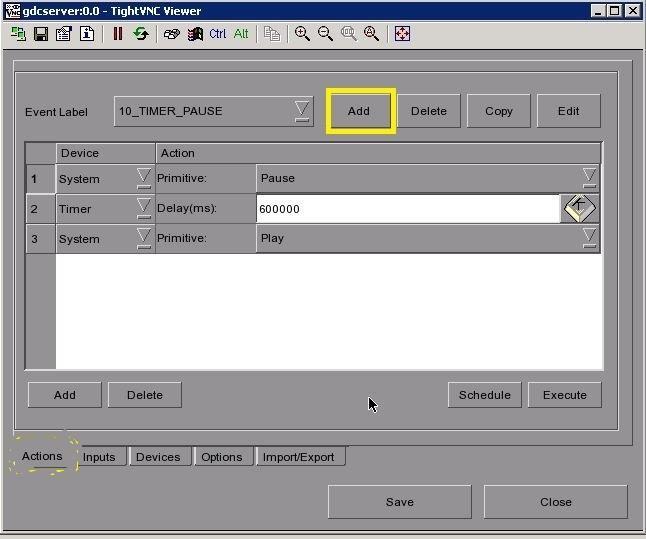
Task: Click the Zoom in magnifier icon
Action: coord(302,34)
